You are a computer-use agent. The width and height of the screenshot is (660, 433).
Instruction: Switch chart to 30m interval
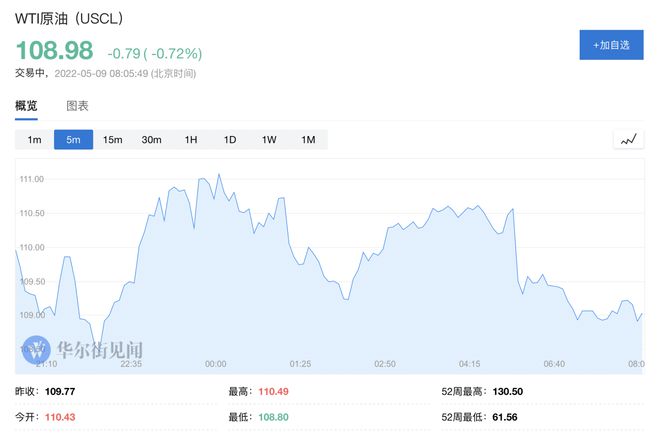tap(151, 140)
